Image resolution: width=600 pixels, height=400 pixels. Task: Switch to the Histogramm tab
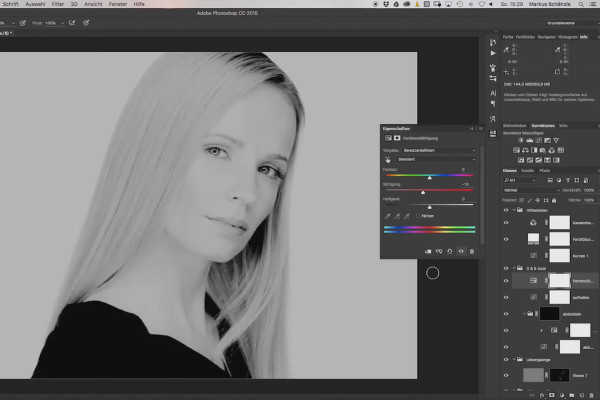click(x=567, y=37)
